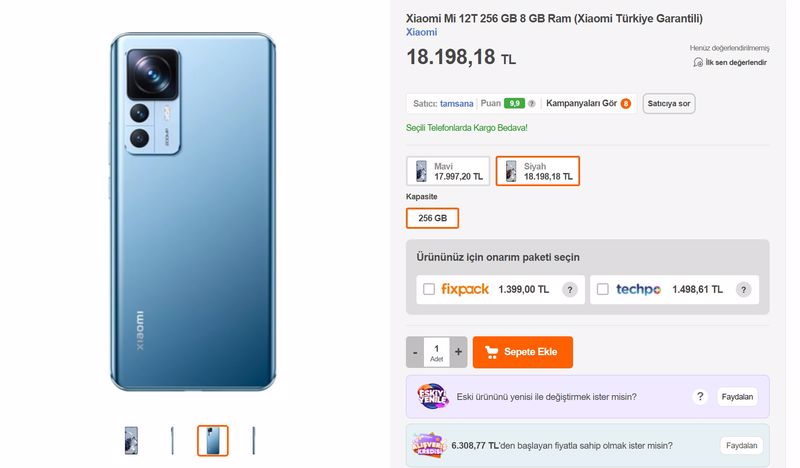
Task: Click the Alışveriş Kredisi badge icon
Action: pos(428,445)
